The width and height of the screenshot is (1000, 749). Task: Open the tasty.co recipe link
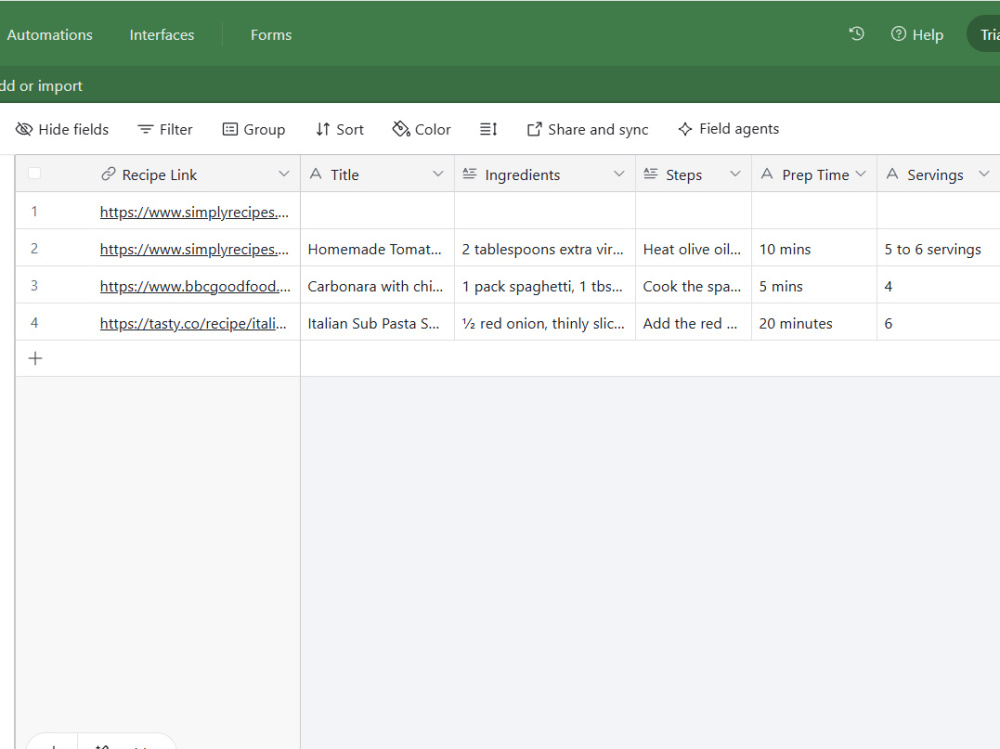pyautogui.click(x=193, y=323)
